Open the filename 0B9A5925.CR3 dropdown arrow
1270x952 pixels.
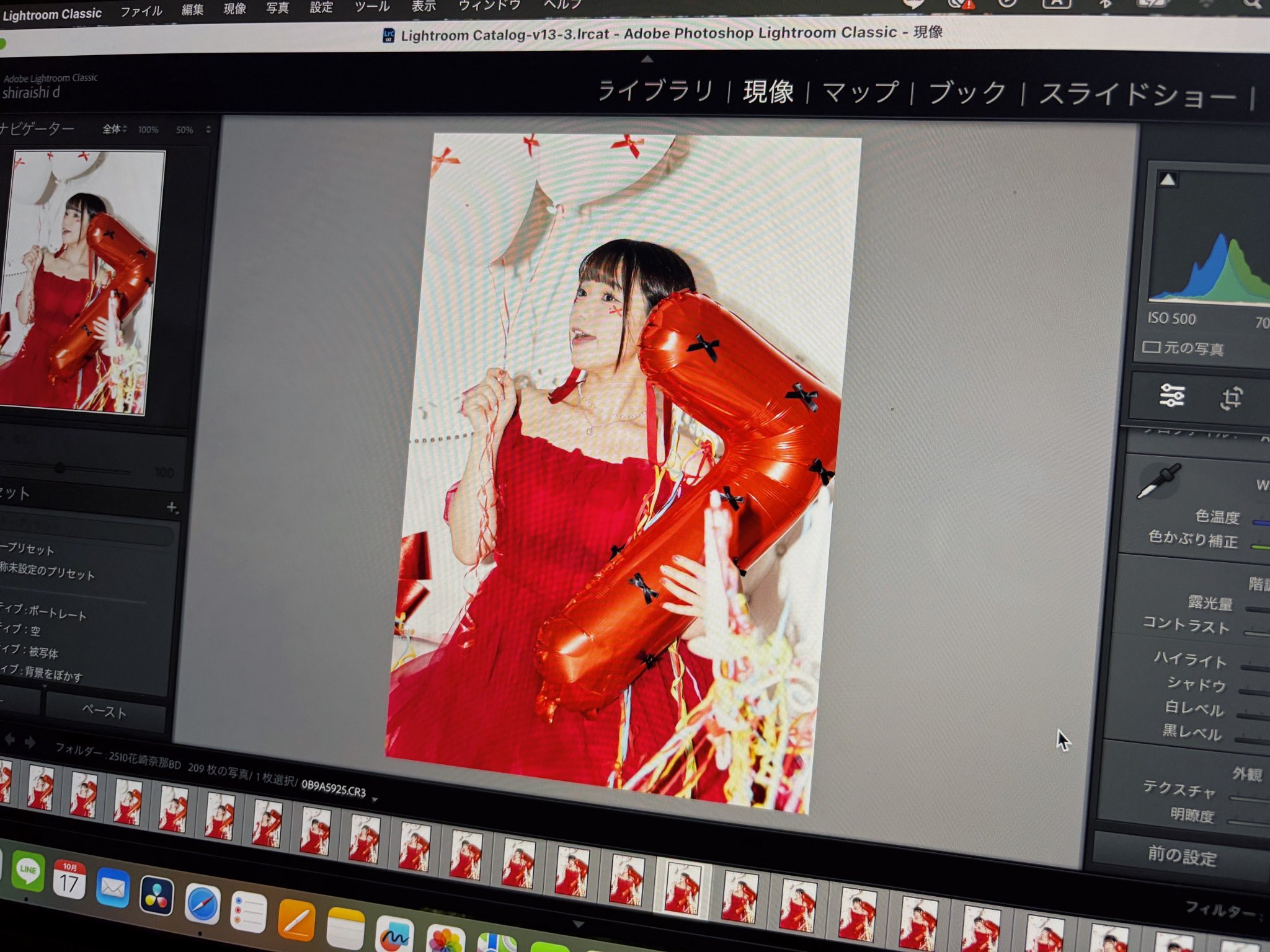pyautogui.click(x=375, y=800)
